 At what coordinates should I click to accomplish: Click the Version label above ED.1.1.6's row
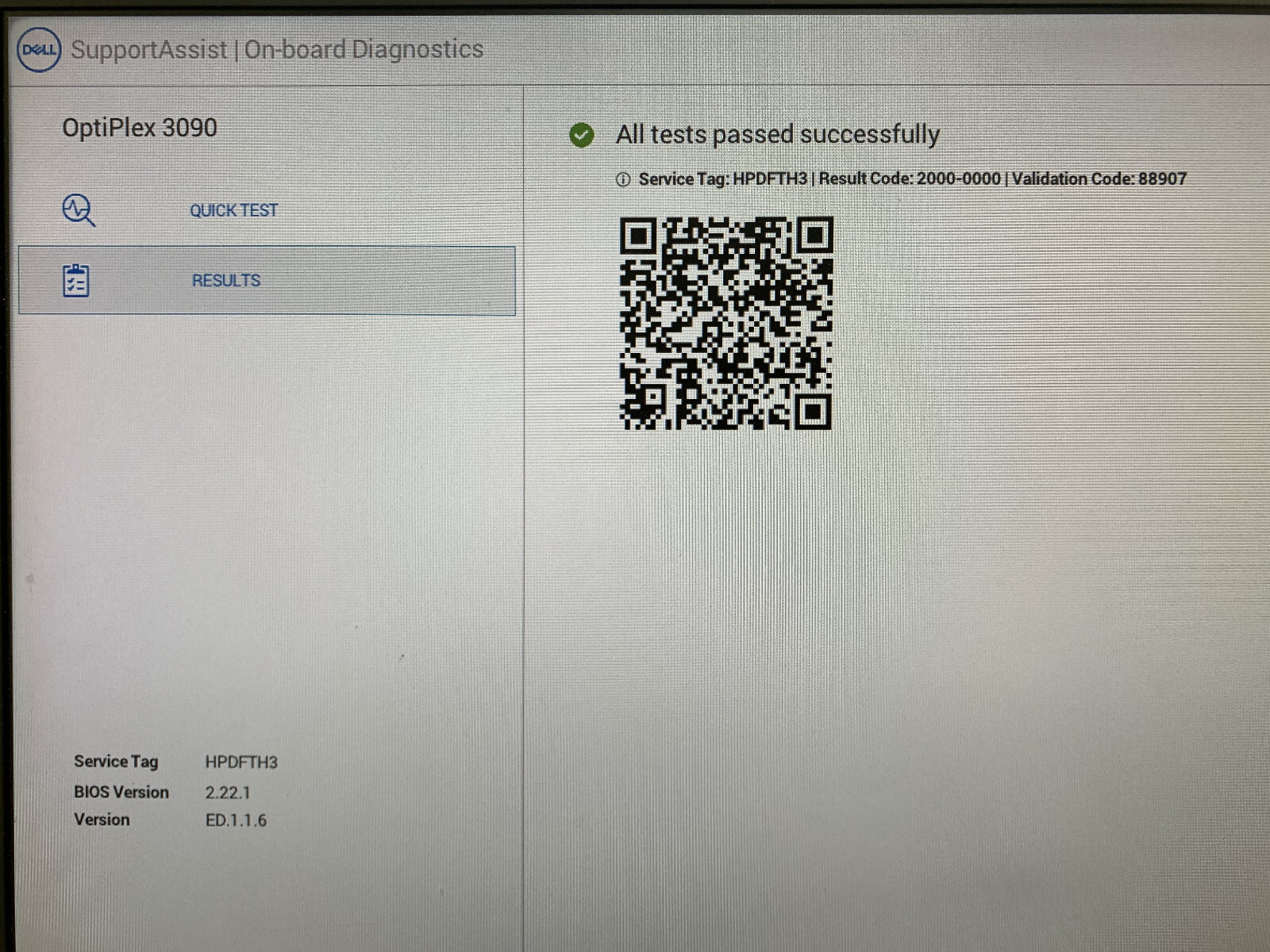[x=102, y=820]
